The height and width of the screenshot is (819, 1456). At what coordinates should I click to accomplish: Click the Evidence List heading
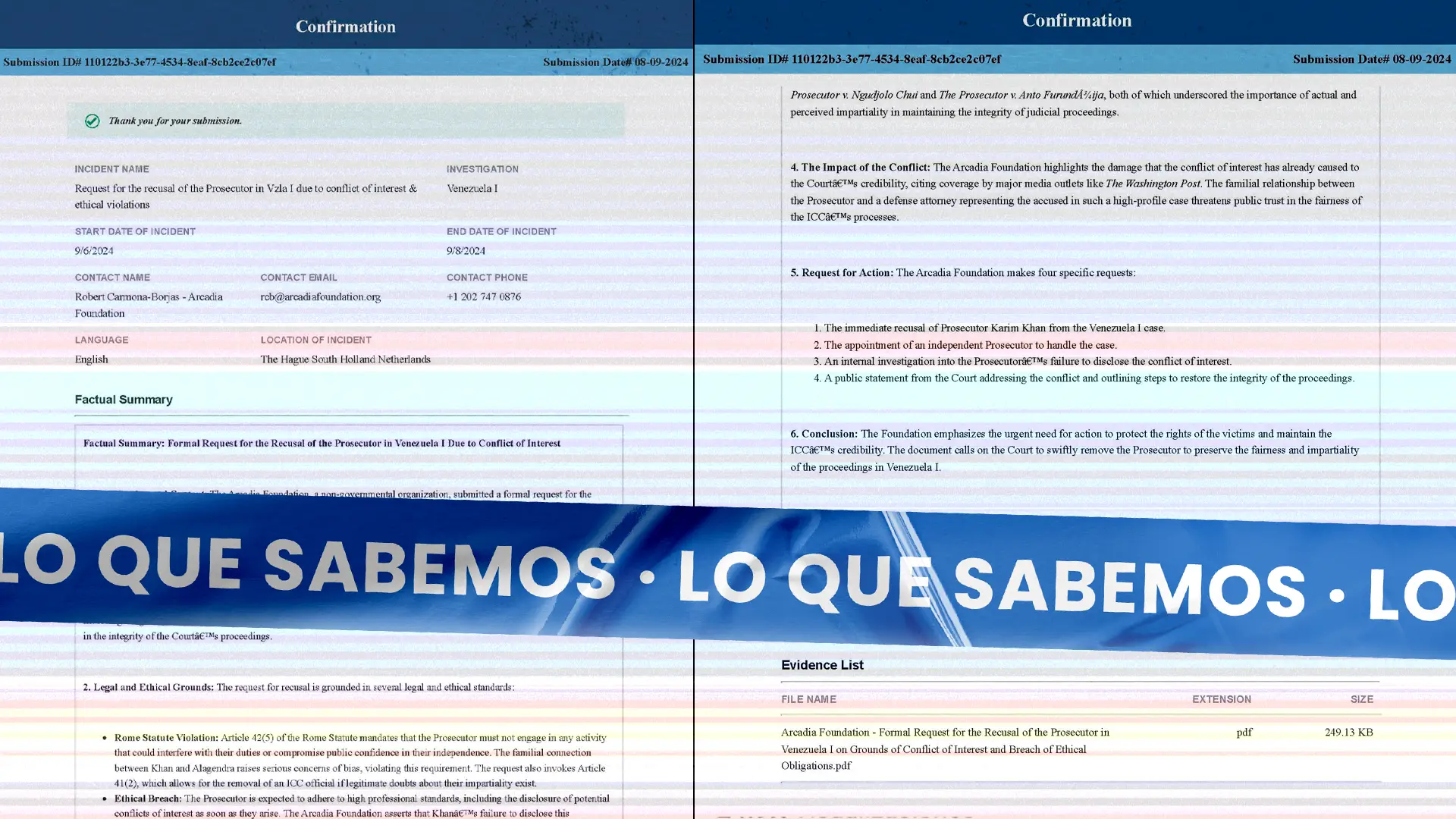point(822,665)
